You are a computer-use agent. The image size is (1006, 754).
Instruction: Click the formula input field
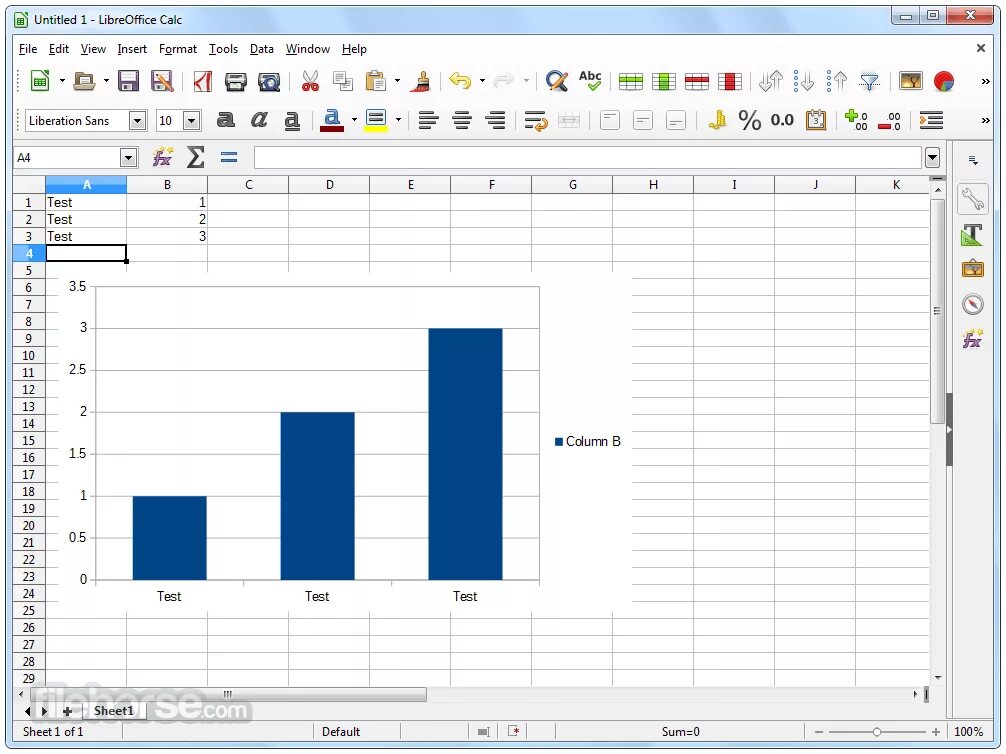587,157
